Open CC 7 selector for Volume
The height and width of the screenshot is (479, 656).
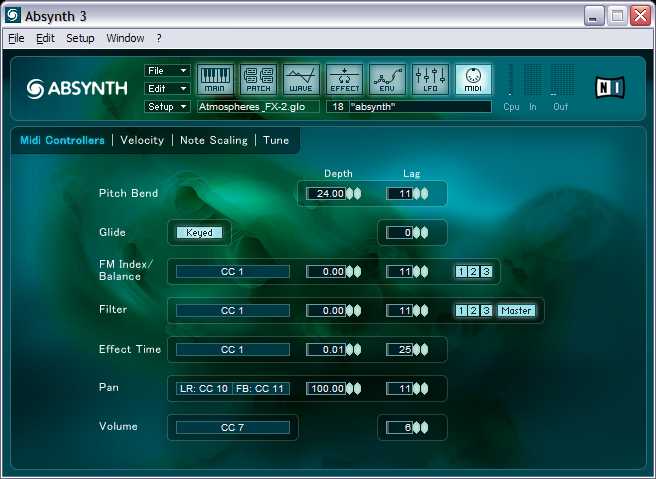click(233, 427)
